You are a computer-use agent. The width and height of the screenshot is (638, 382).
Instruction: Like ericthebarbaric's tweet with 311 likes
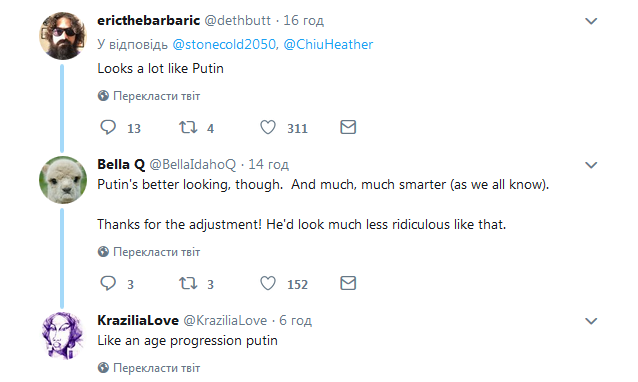(x=268, y=127)
